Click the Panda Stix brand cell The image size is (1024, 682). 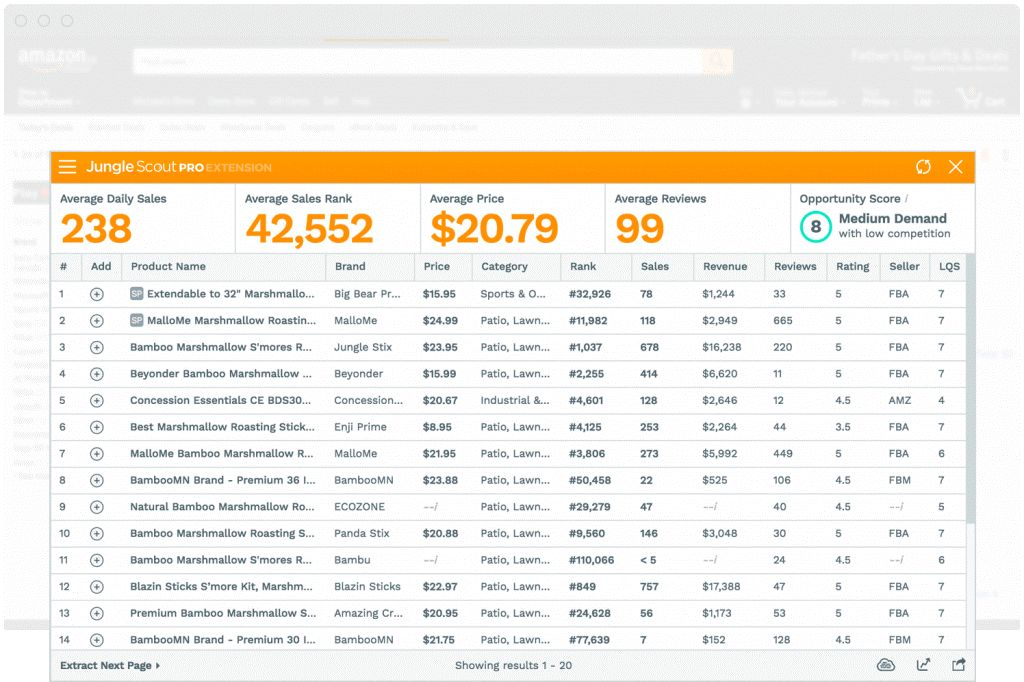coord(362,534)
